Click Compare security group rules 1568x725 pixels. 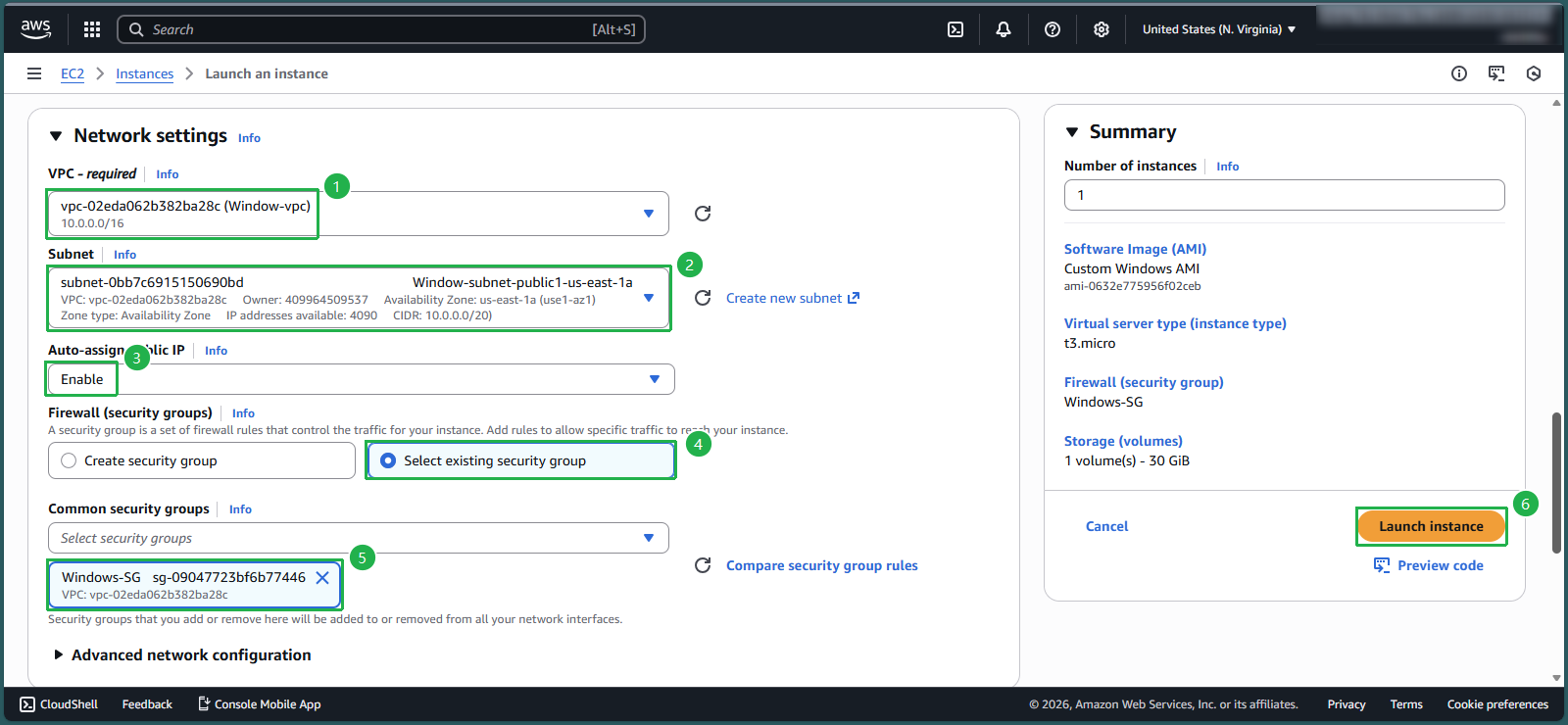click(822, 565)
